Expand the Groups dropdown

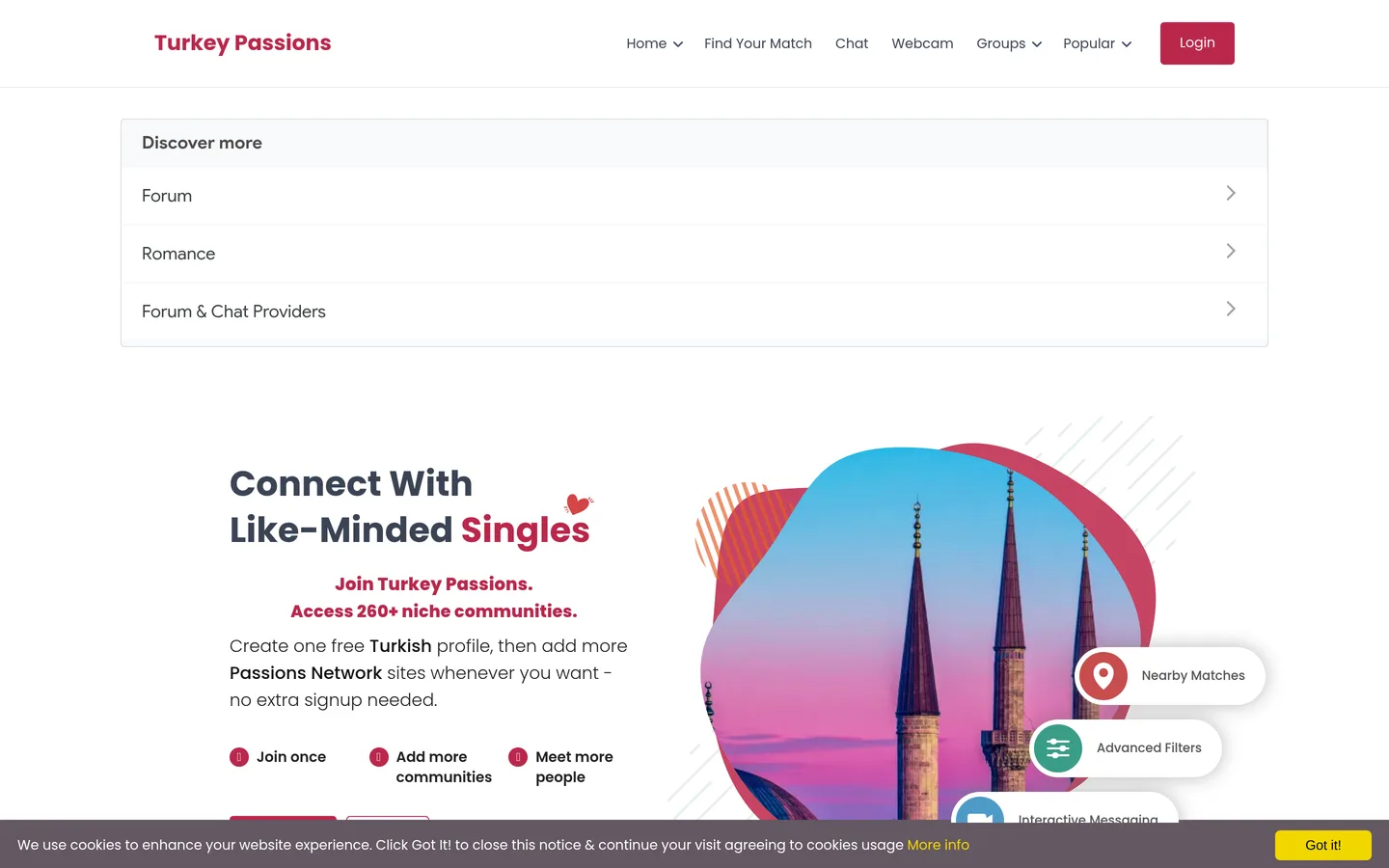tap(1009, 43)
